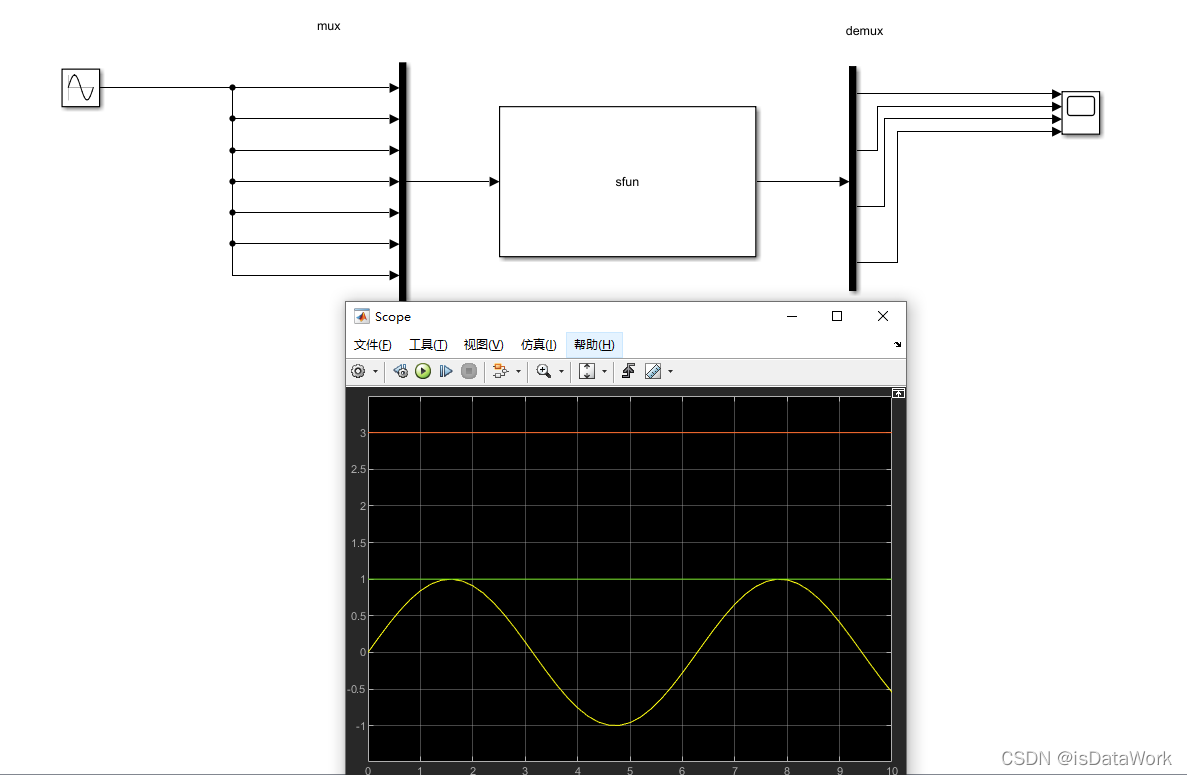Viewport: 1187px width, 775px height.
Task: Maximize the Scope window
Action: (837, 316)
